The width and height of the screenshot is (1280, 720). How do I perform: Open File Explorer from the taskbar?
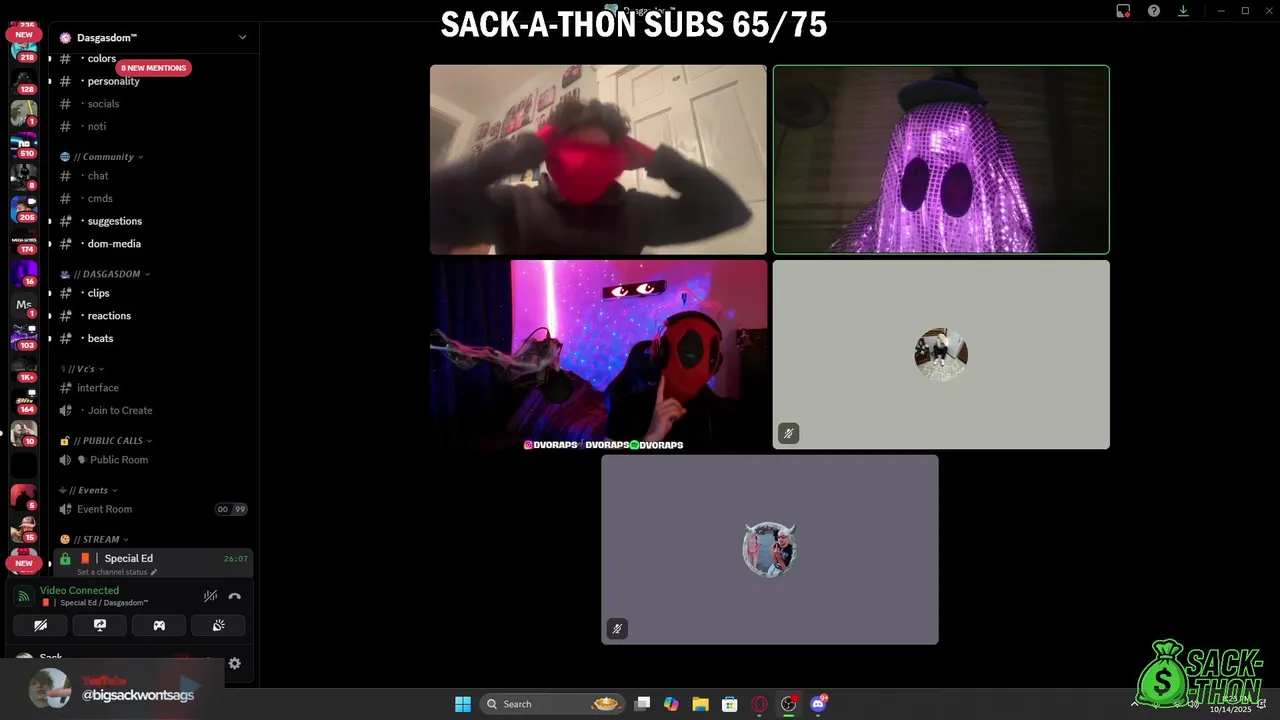[701, 704]
